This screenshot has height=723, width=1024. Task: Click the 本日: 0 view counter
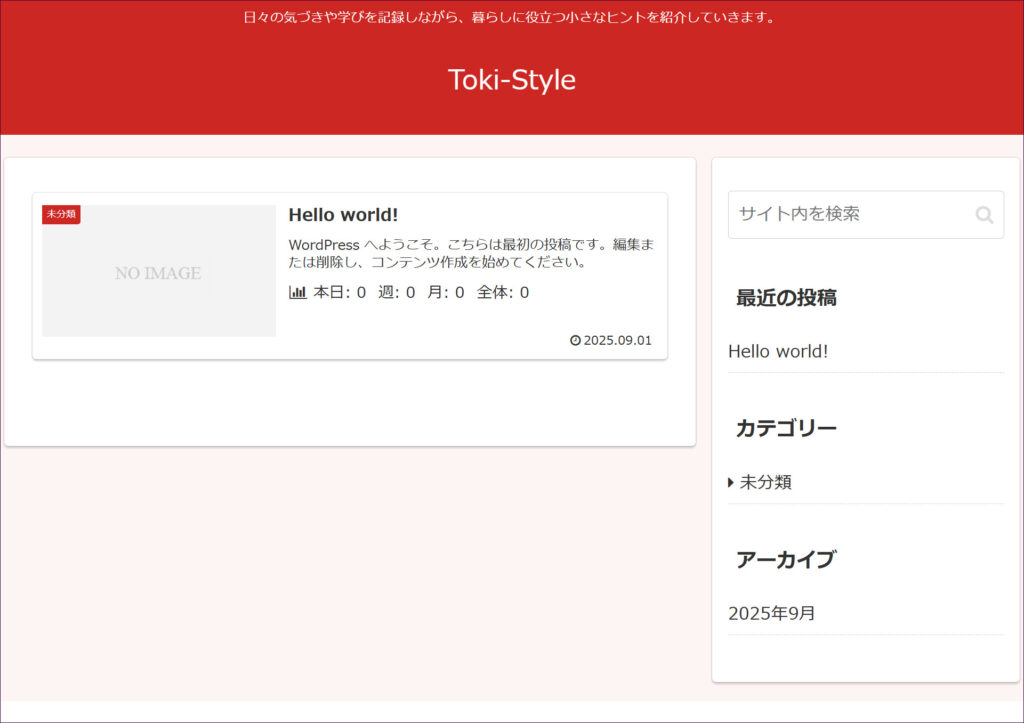pos(340,293)
